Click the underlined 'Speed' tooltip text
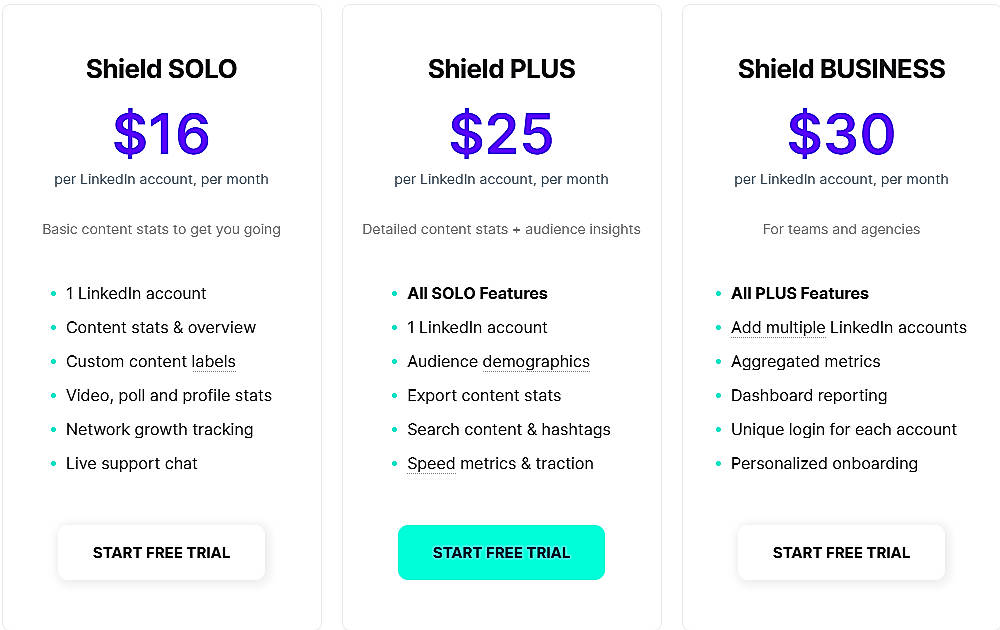The height and width of the screenshot is (630, 1000). pos(431,463)
